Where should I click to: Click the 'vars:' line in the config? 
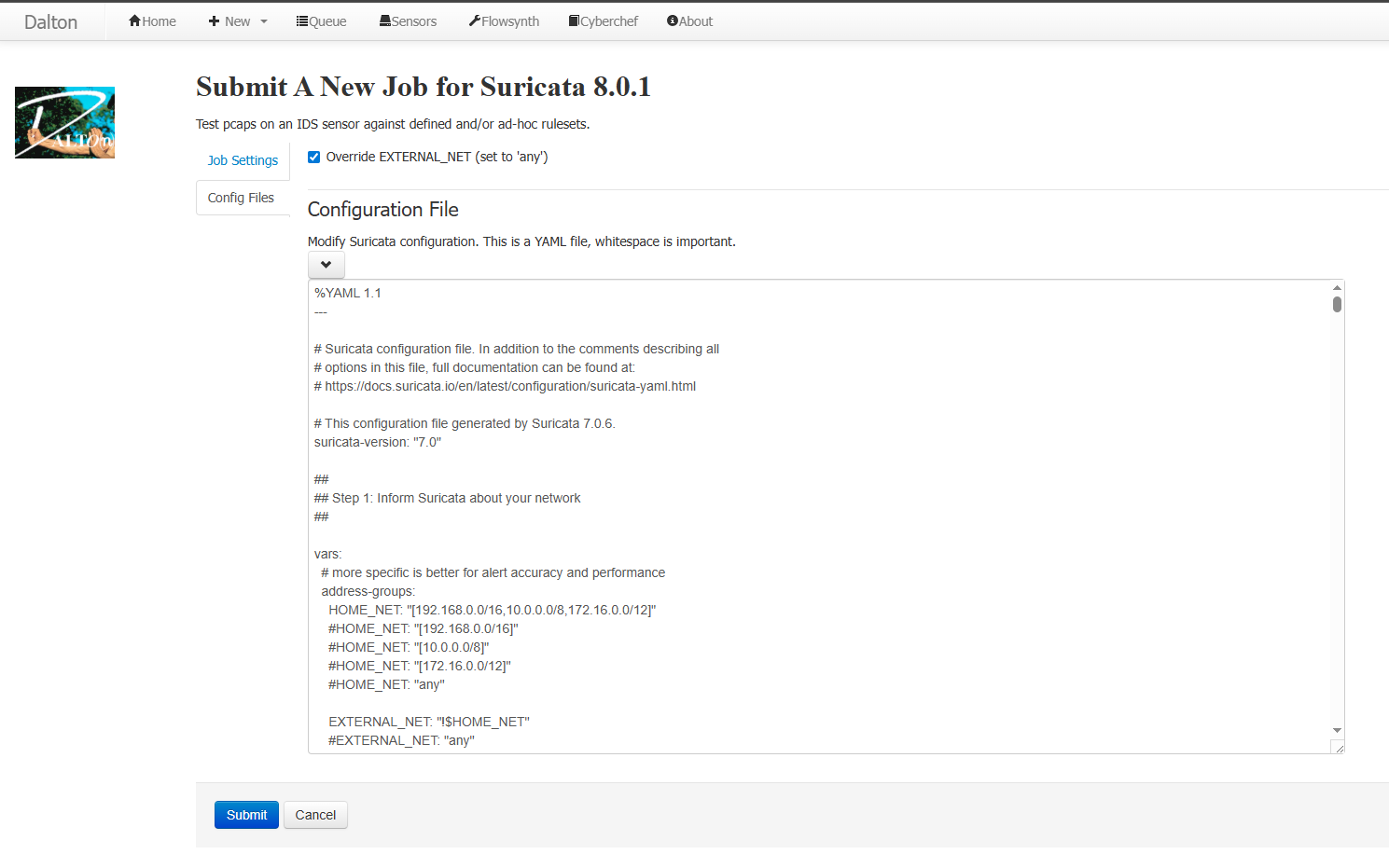[328, 554]
